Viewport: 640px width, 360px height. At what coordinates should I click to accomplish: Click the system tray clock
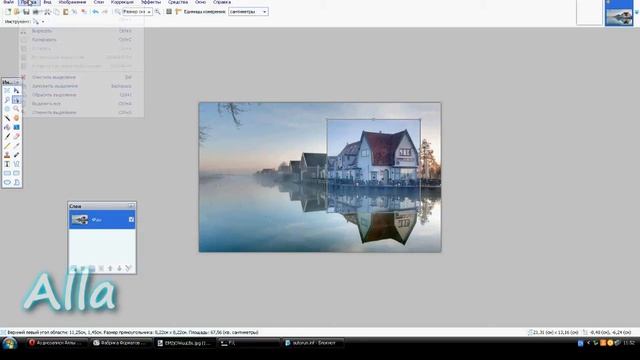click(629, 343)
